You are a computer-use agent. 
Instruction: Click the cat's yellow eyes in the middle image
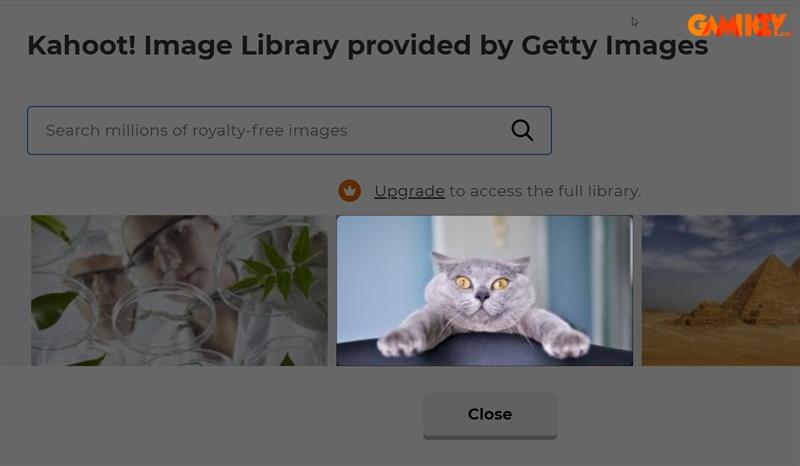[482, 283]
